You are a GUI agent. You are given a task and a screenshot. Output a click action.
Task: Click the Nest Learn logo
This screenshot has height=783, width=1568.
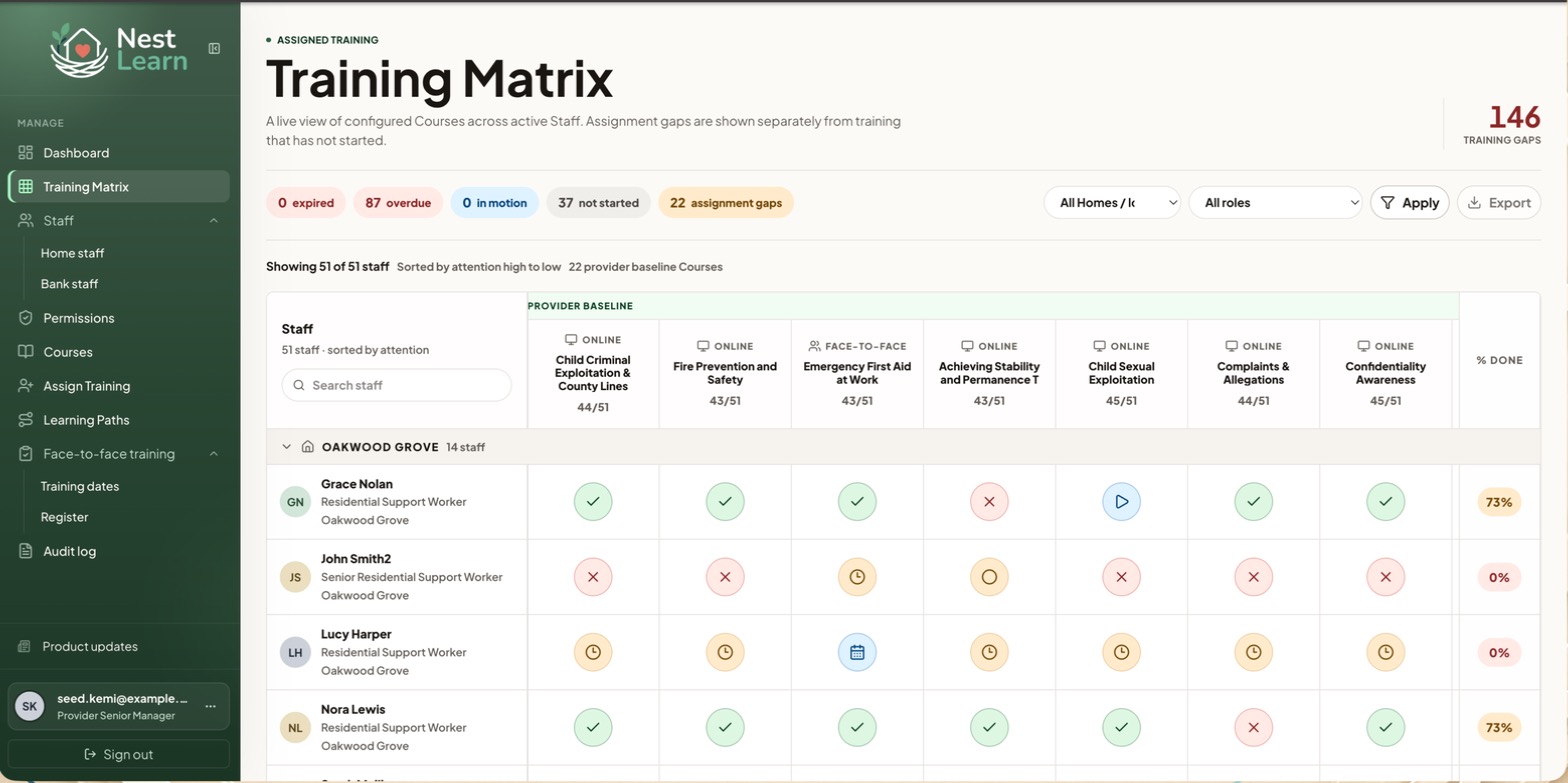[119, 50]
